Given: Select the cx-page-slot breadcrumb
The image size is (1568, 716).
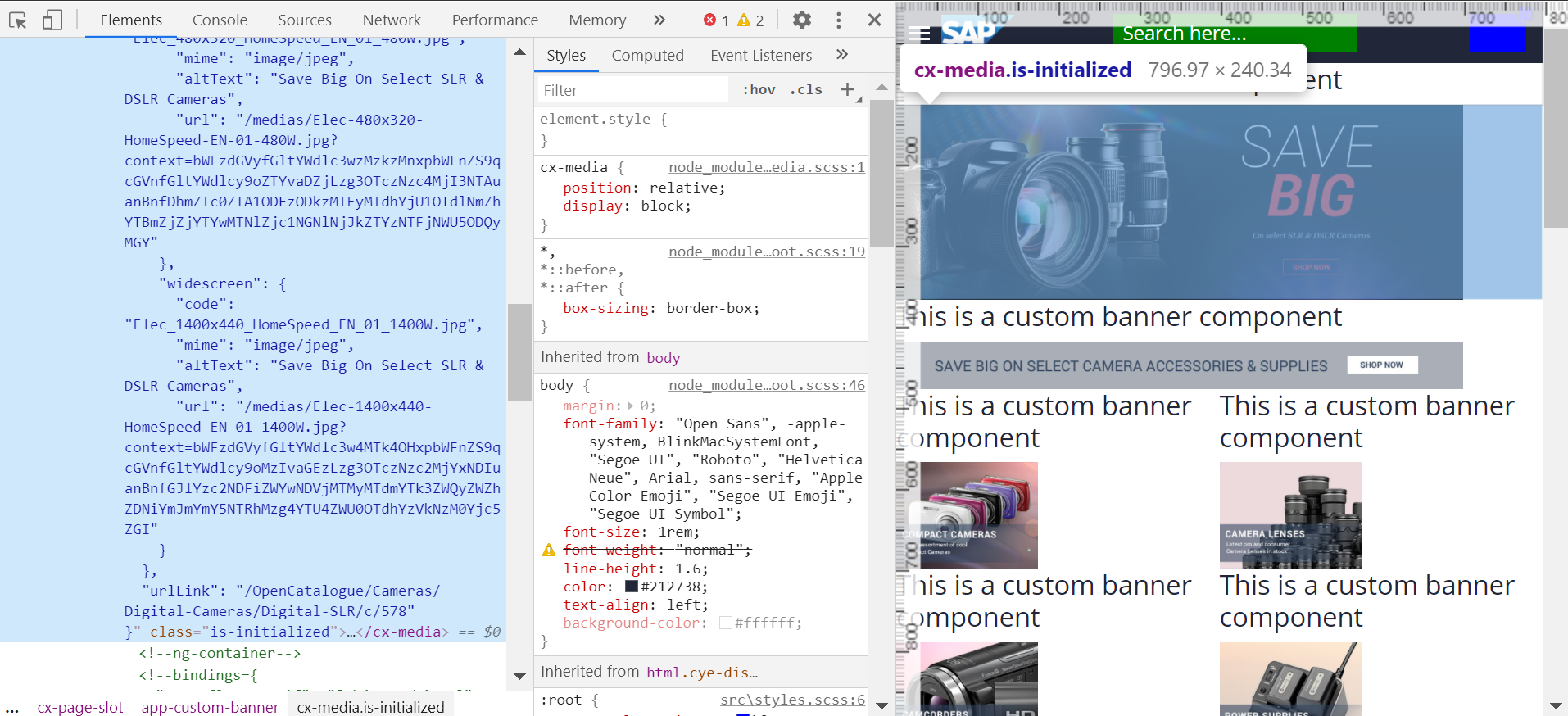Looking at the screenshot, I should [80, 707].
